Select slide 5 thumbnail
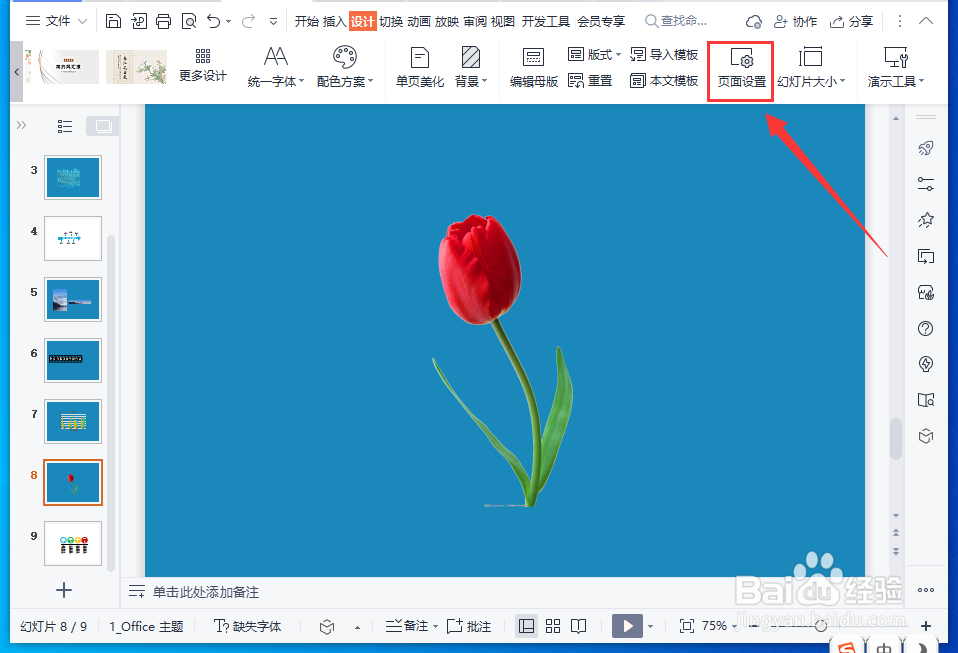The height and width of the screenshot is (653, 958). tap(73, 299)
